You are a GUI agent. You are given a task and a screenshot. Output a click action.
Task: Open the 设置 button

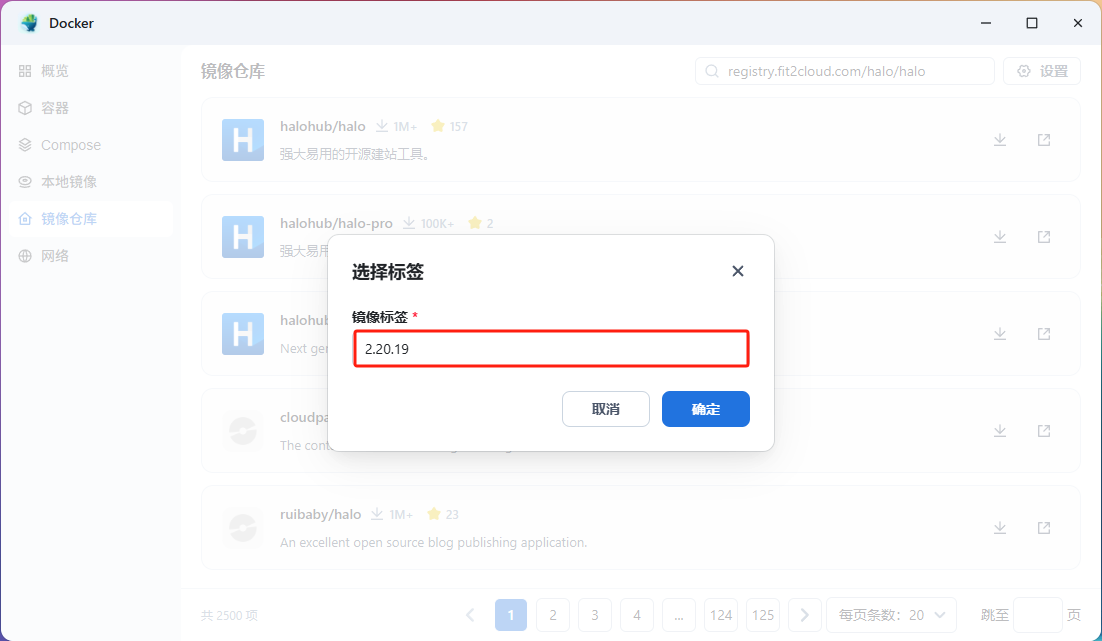[x=1042, y=71]
